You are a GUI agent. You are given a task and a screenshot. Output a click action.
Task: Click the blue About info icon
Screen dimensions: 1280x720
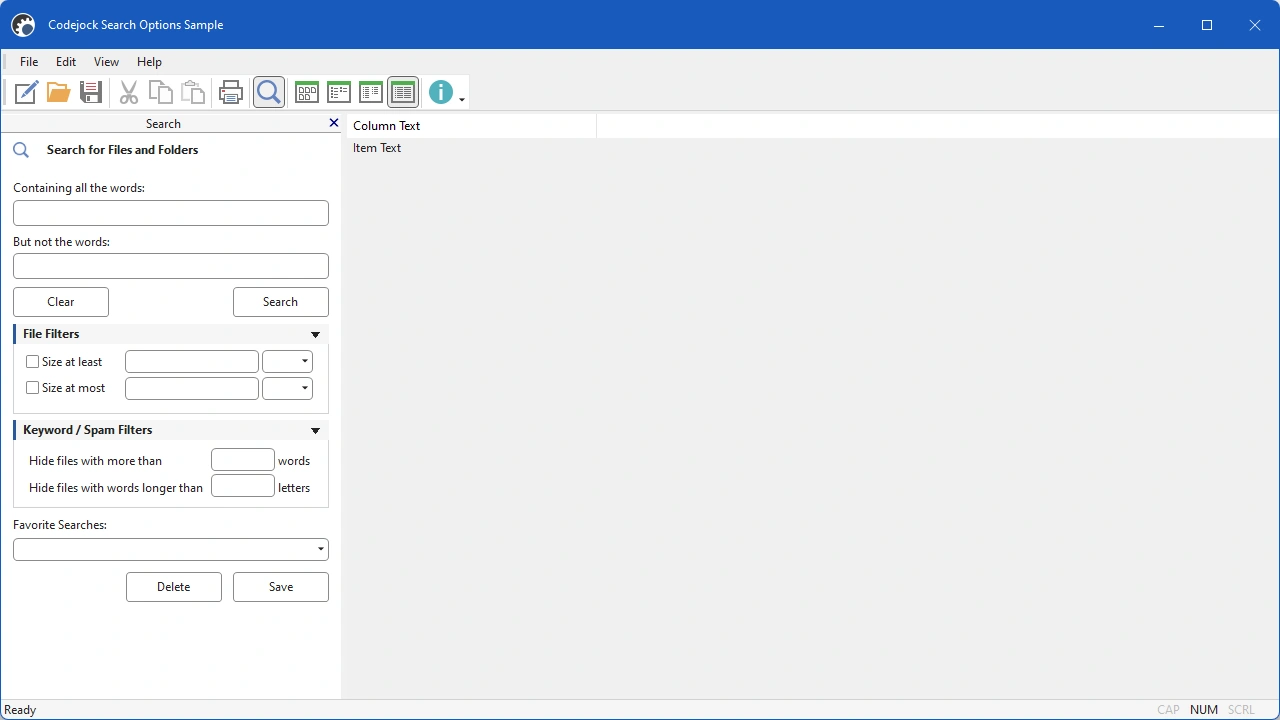click(x=441, y=93)
